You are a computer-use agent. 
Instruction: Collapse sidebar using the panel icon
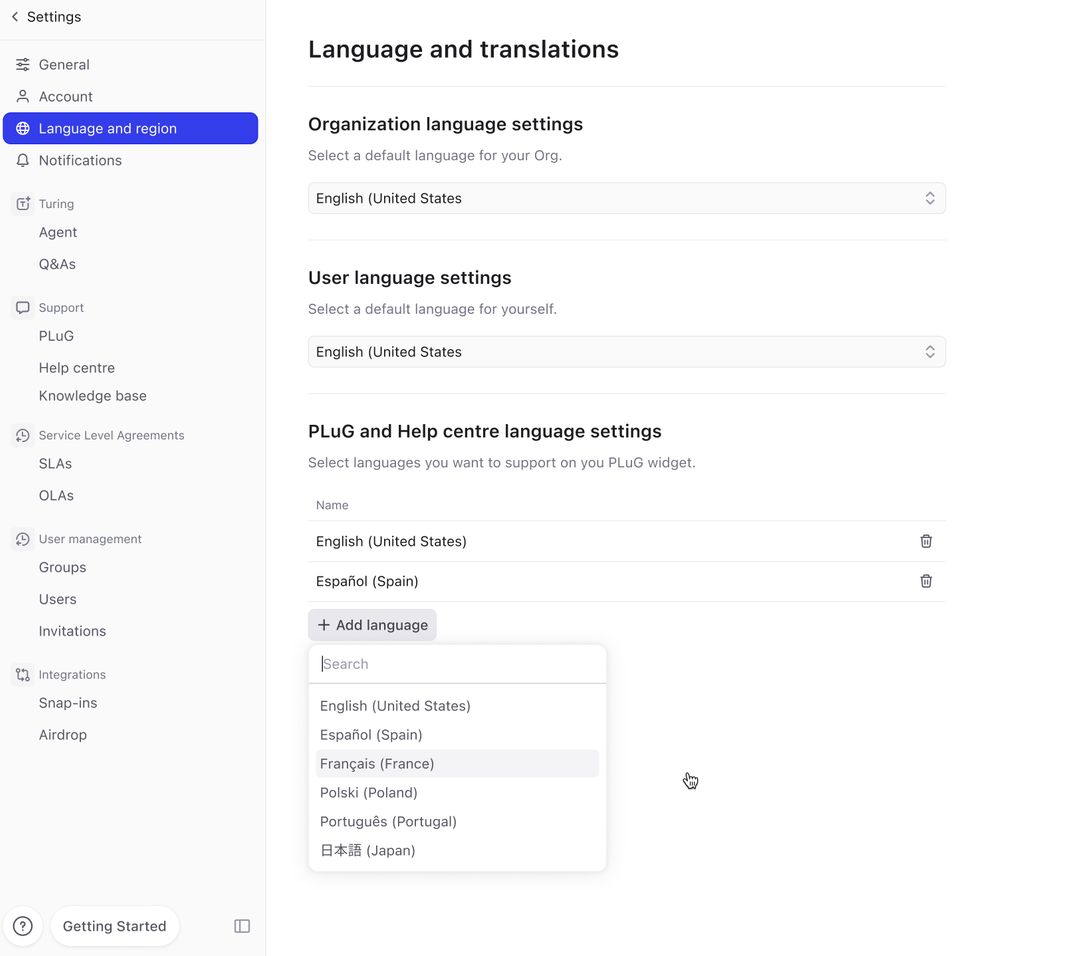pos(242,925)
